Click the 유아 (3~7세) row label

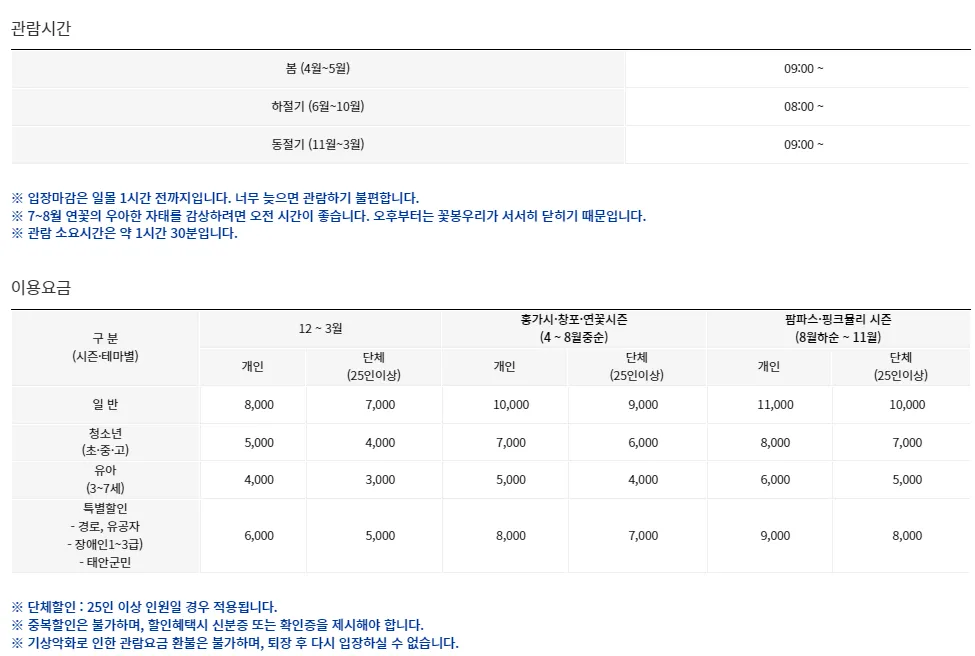(105, 479)
